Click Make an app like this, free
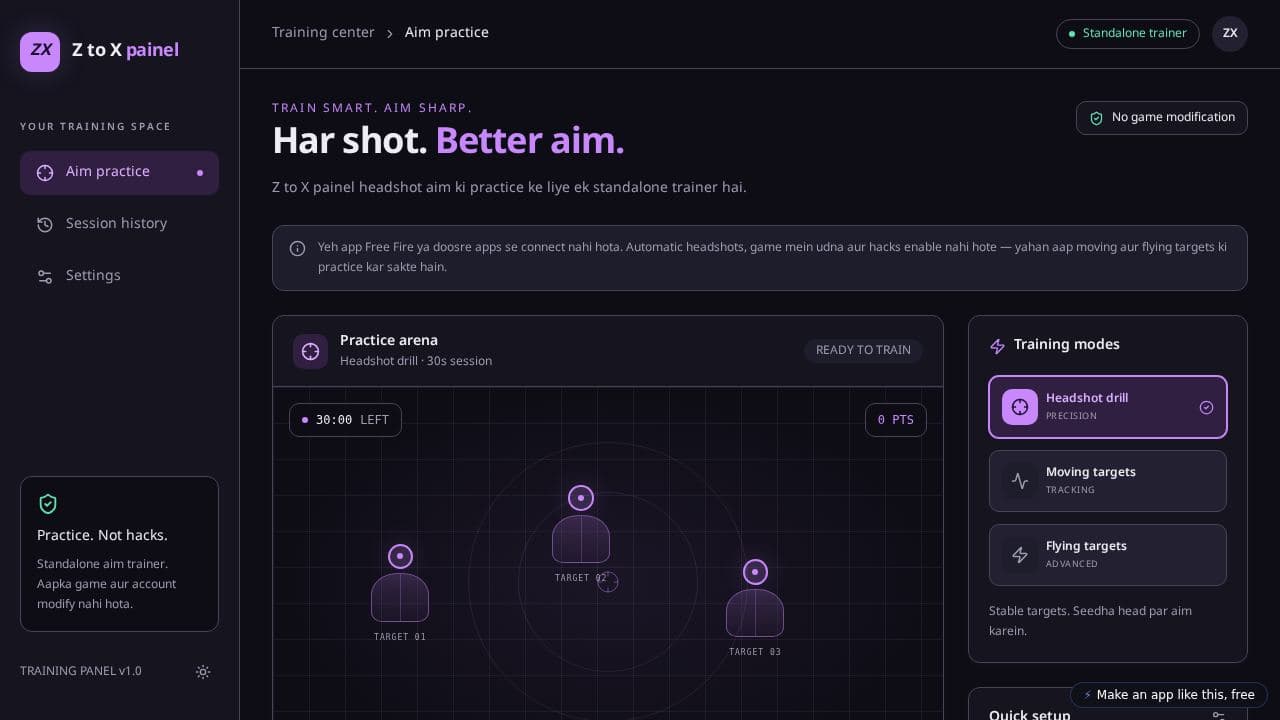Screen dimensions: 1280x720 [x=1168, y=695]
